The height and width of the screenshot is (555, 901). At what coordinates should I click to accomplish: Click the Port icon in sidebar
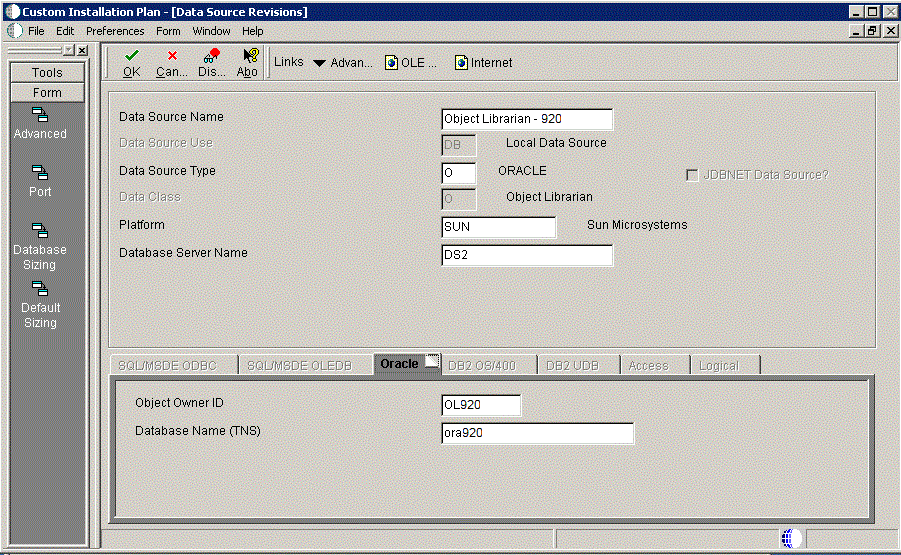[40, 172]
